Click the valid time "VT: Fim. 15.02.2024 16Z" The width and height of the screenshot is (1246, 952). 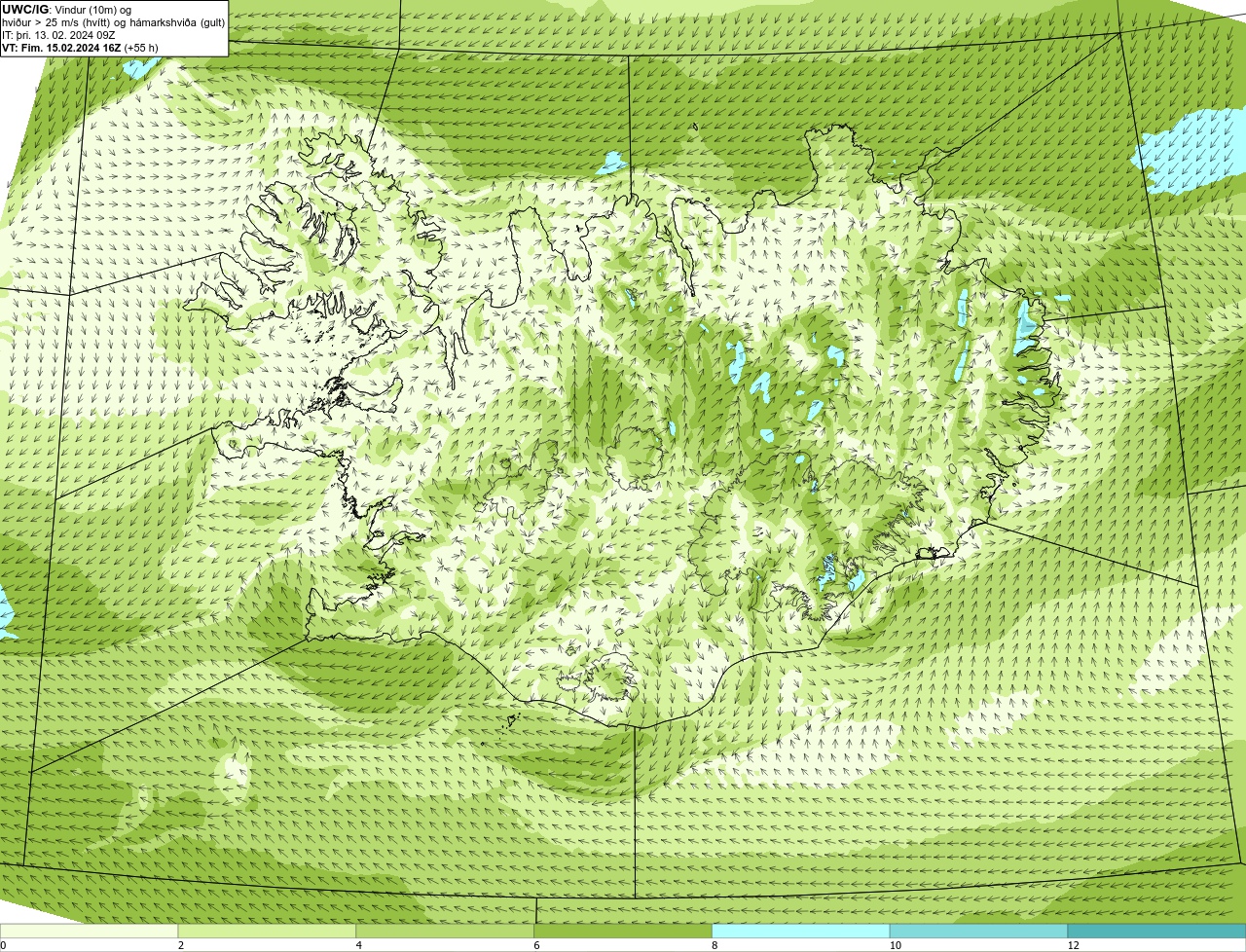(x=61, y=48)
